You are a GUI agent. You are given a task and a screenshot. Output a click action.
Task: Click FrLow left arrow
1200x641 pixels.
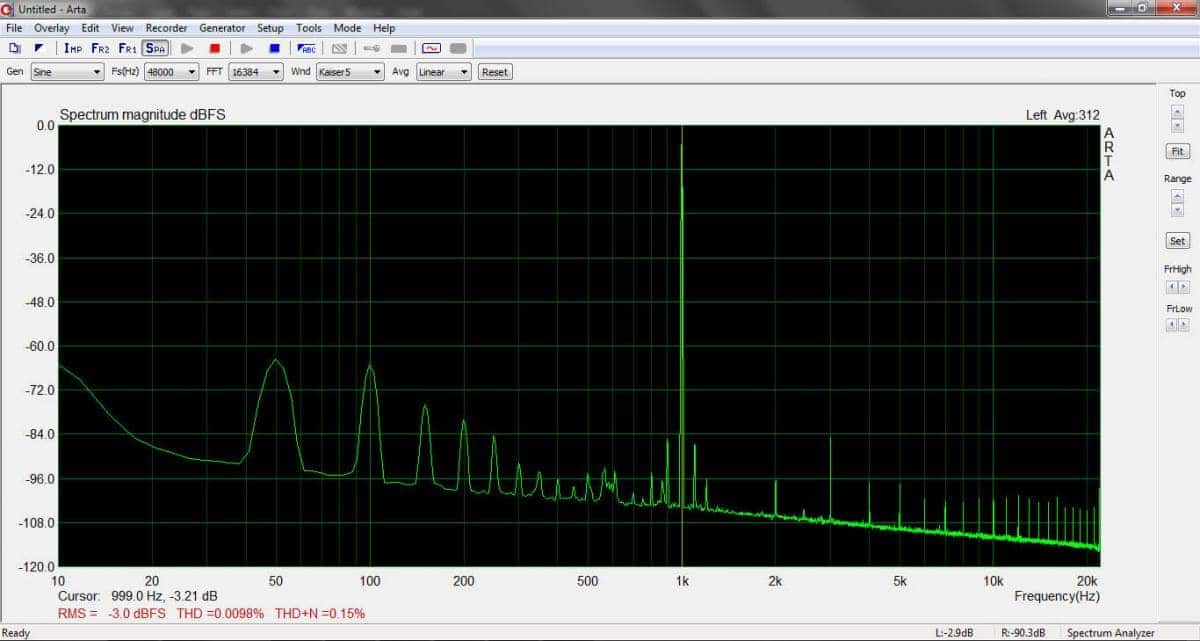click(1171, 326)
